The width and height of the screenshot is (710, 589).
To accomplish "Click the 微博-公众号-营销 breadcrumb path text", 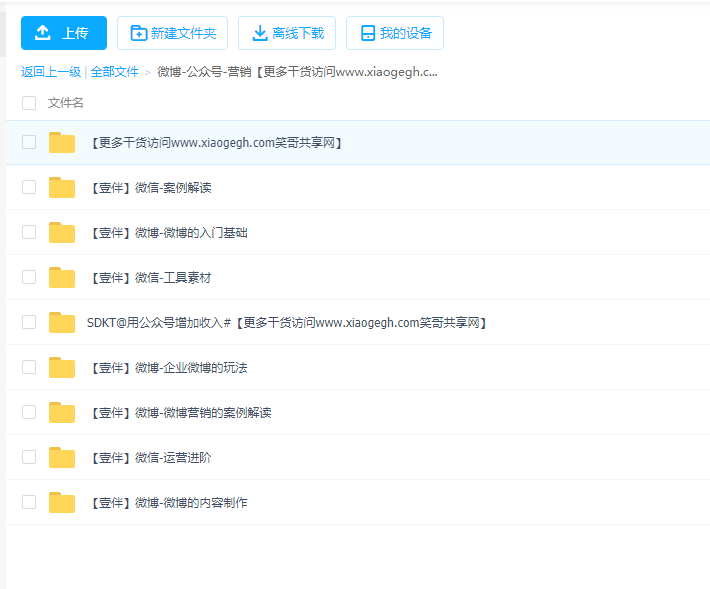I will coord(297,72).
